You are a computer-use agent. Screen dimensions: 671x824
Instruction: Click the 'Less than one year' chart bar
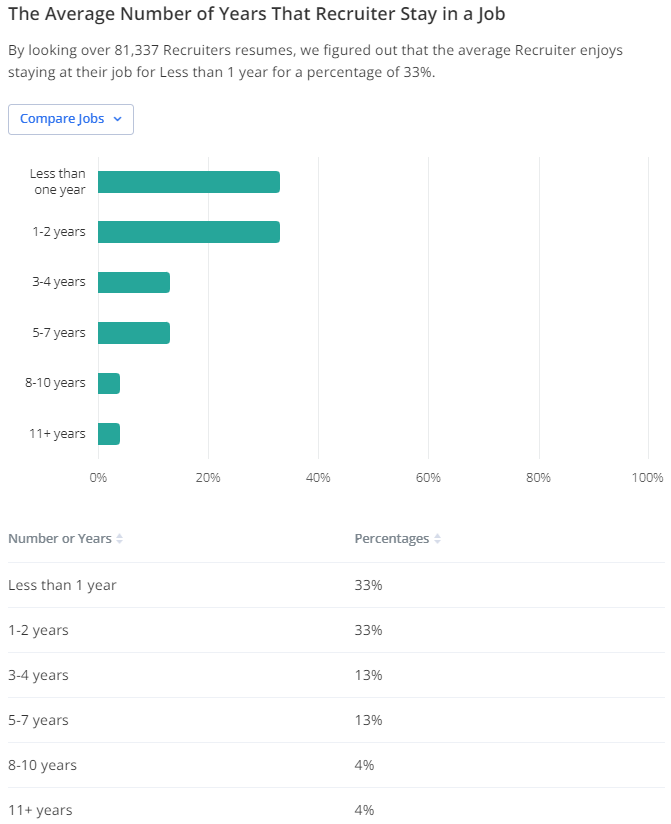point(188,182)
